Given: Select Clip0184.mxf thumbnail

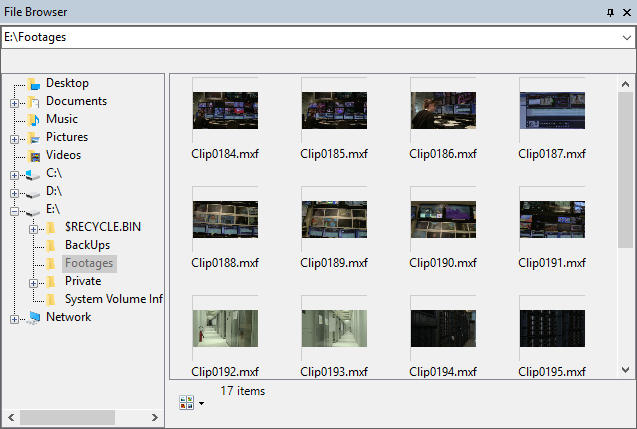Looking at the screenshot, I should click(225, 111).
